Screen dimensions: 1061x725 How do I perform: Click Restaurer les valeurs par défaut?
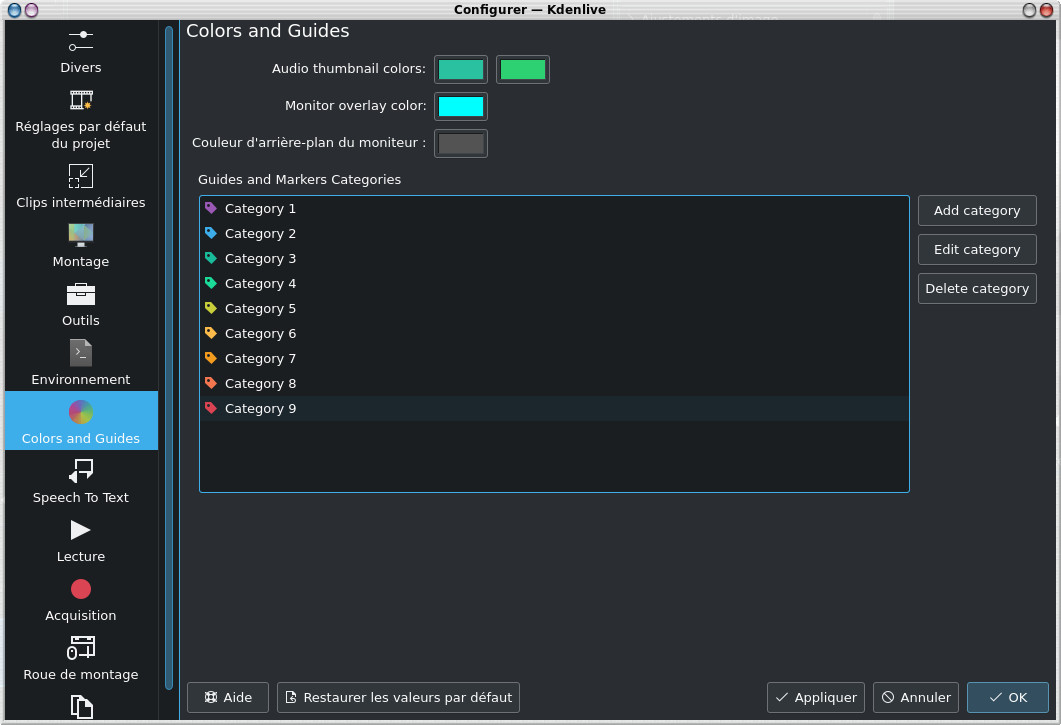click(x=399, y=697)
